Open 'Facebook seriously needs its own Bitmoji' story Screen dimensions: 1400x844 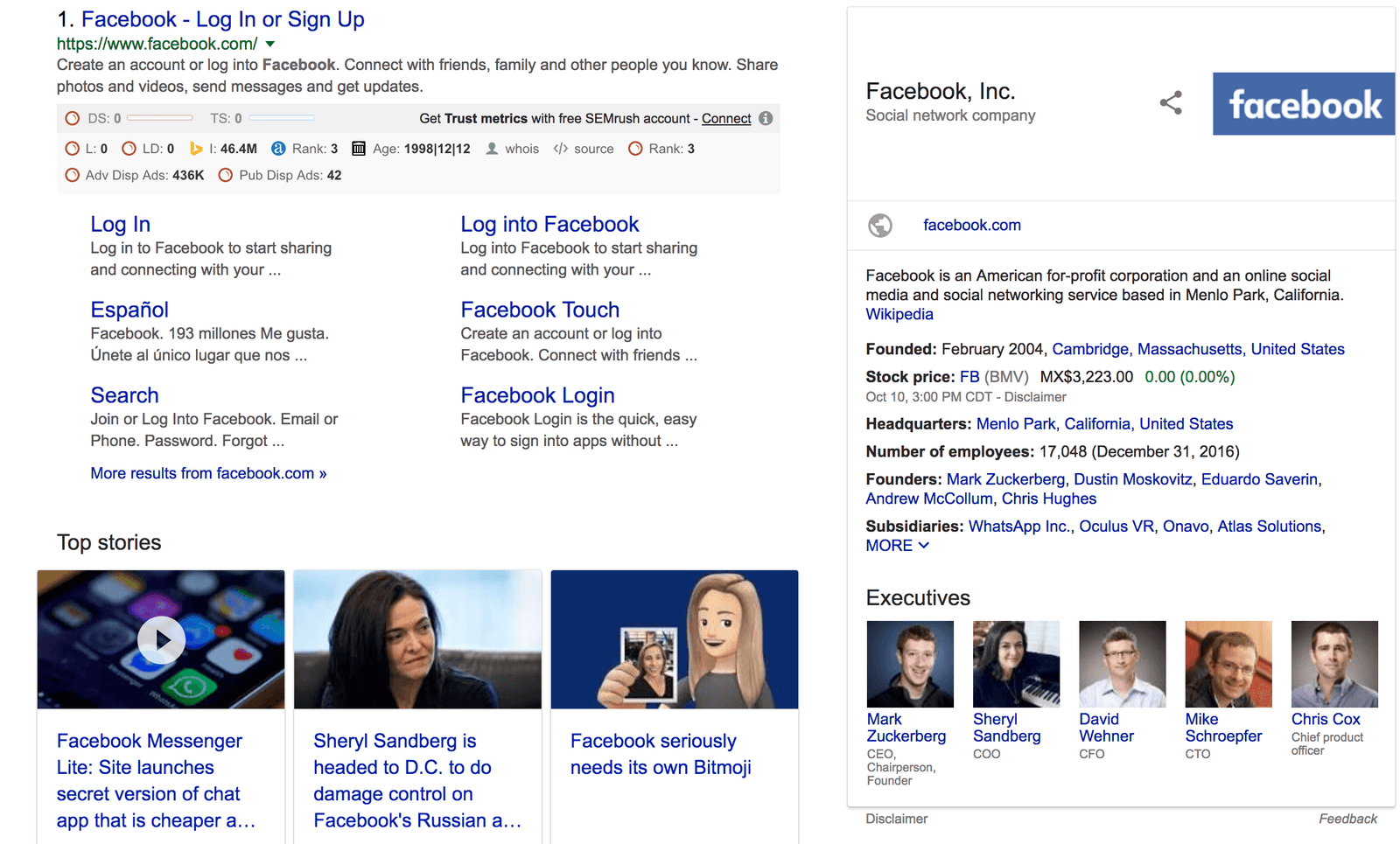tap(661, 754)
